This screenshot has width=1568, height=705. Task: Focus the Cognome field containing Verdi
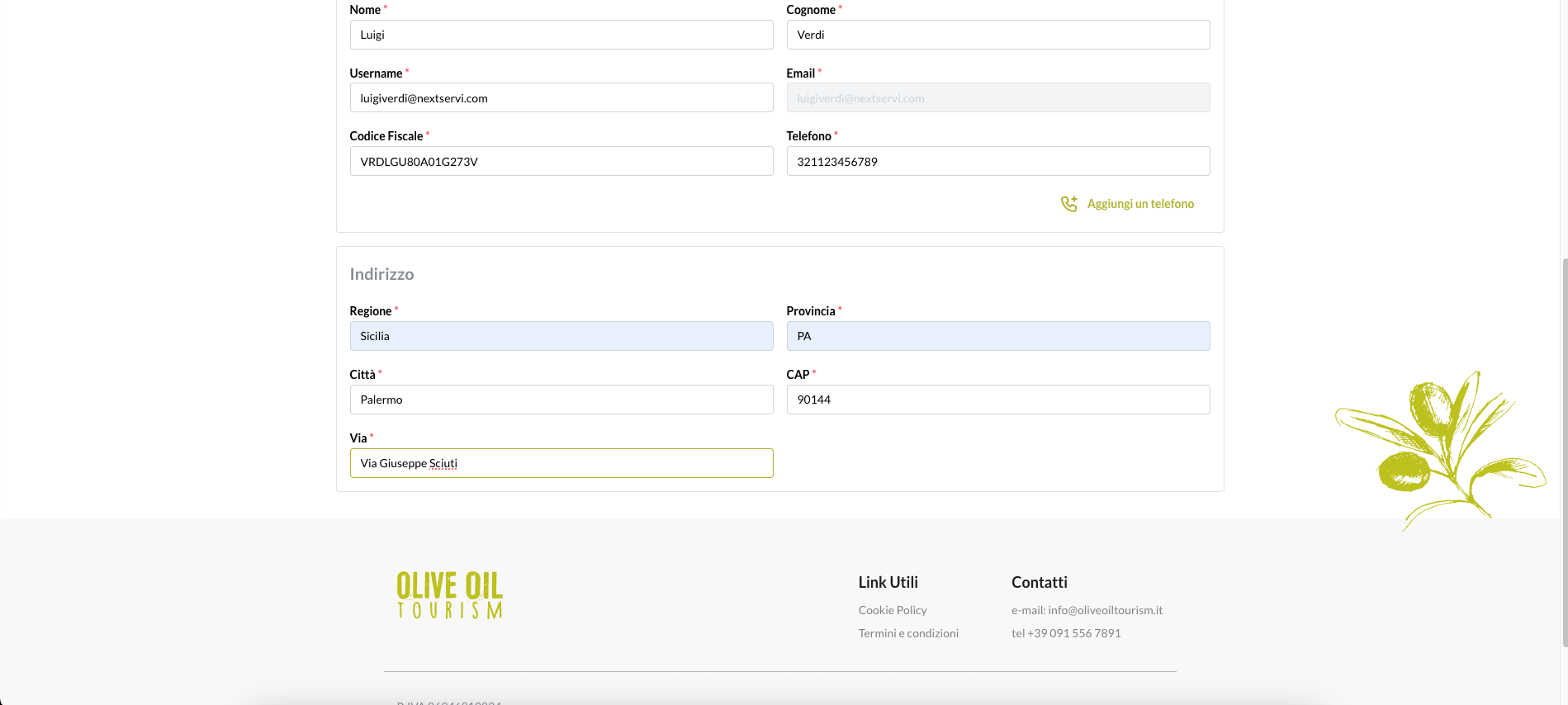[997, 35]
